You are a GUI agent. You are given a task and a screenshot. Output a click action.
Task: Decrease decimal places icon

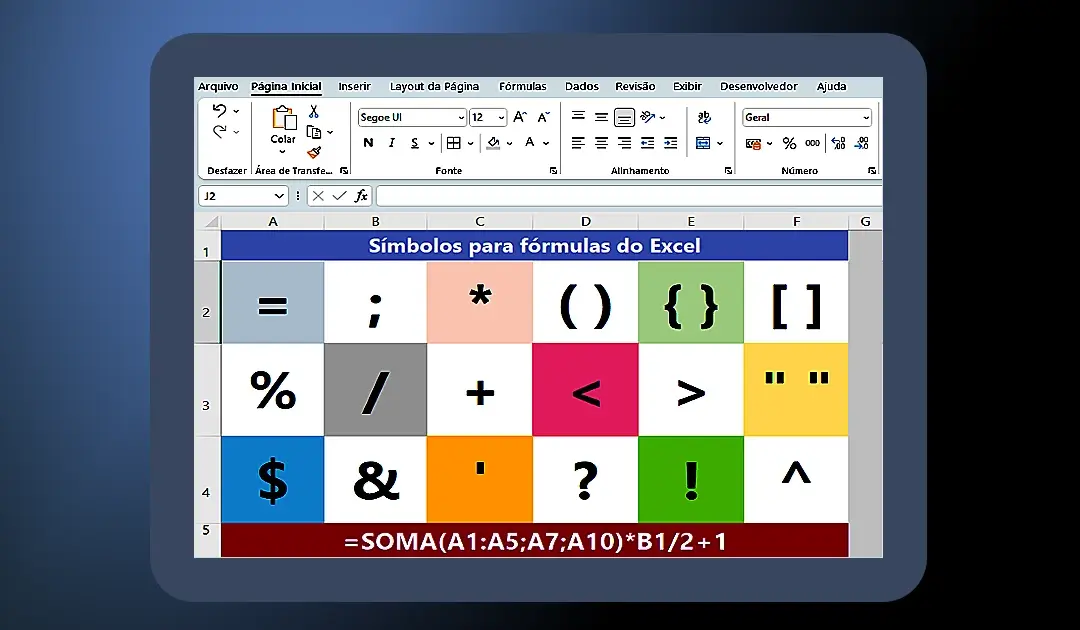862,143
